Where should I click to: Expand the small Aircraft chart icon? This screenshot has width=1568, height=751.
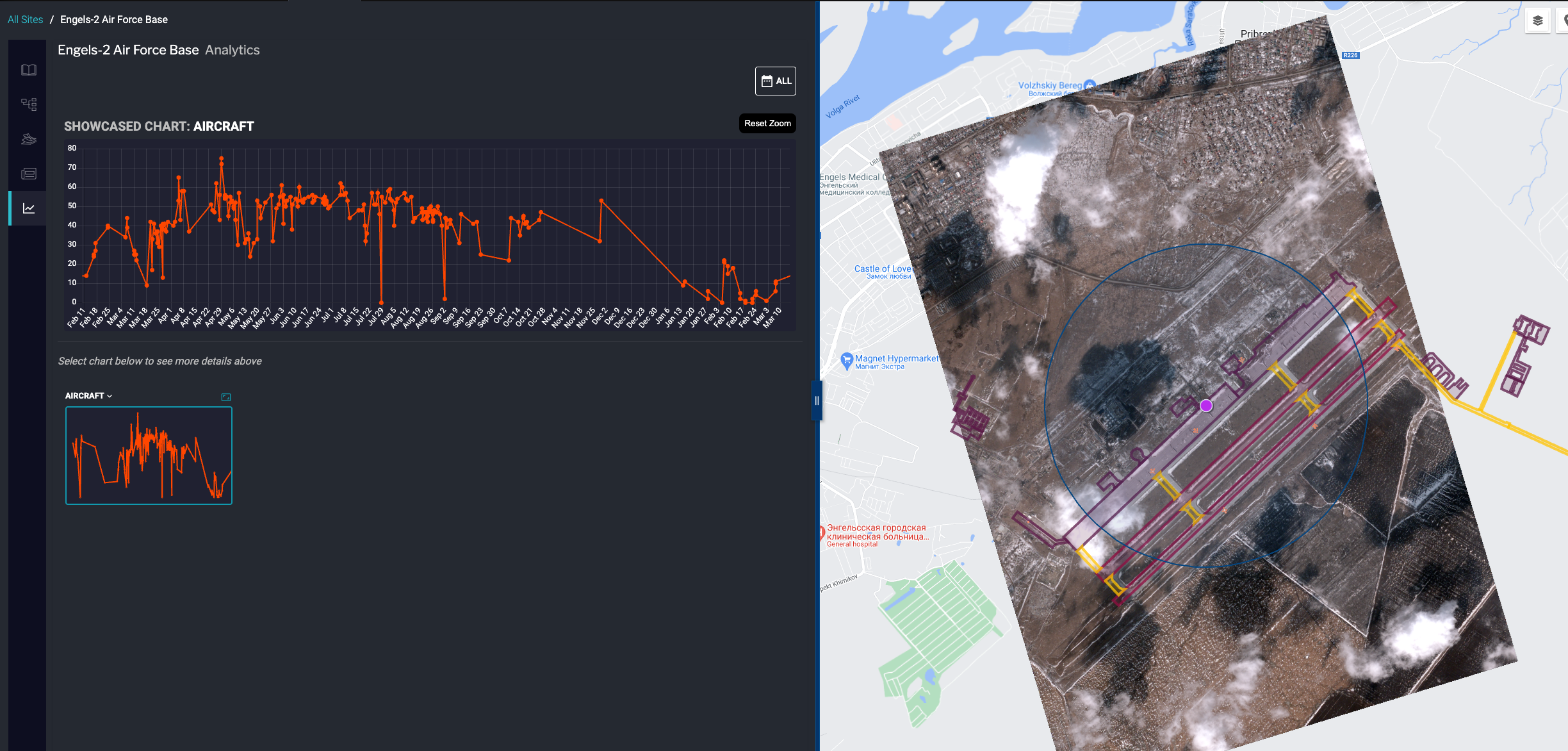225,397
